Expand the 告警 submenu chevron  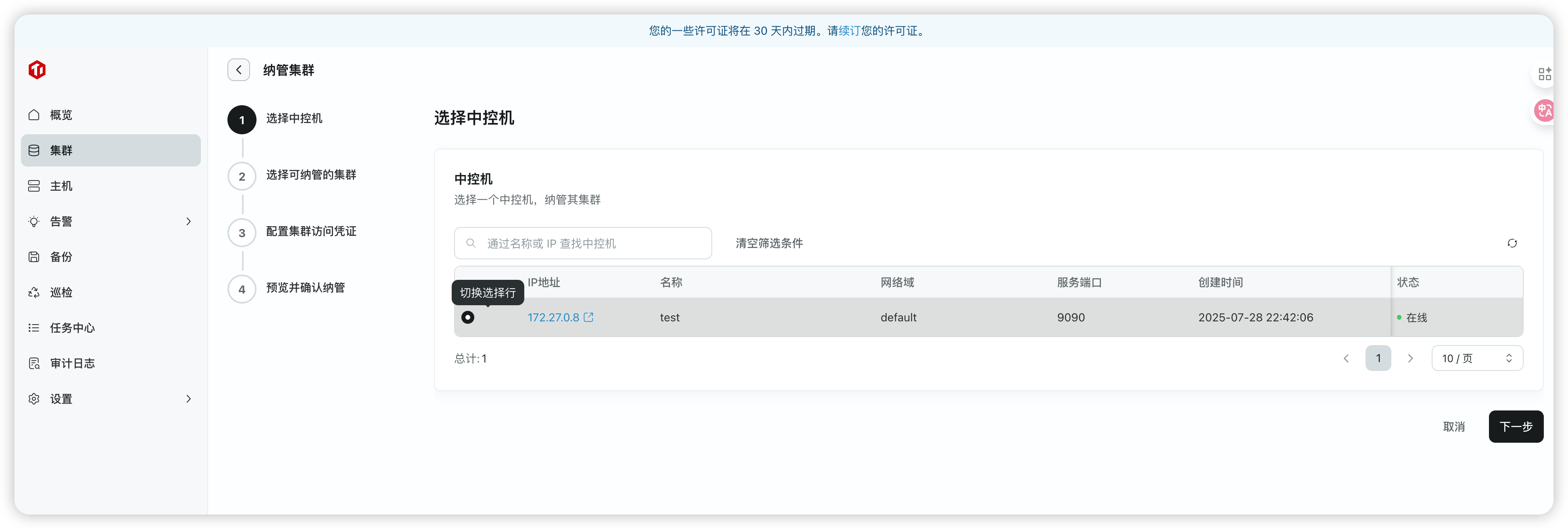click(188, 222)
